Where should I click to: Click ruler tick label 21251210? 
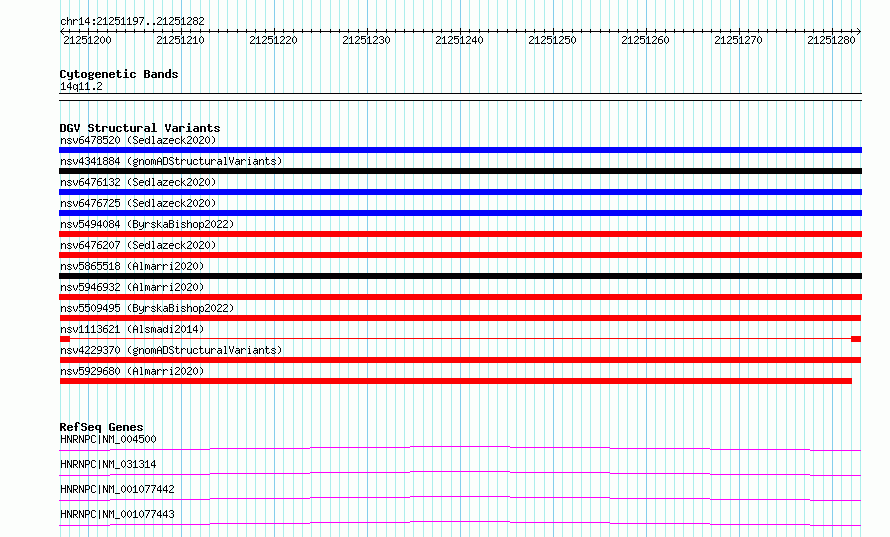pyautogui.click(x=180, y=40)
